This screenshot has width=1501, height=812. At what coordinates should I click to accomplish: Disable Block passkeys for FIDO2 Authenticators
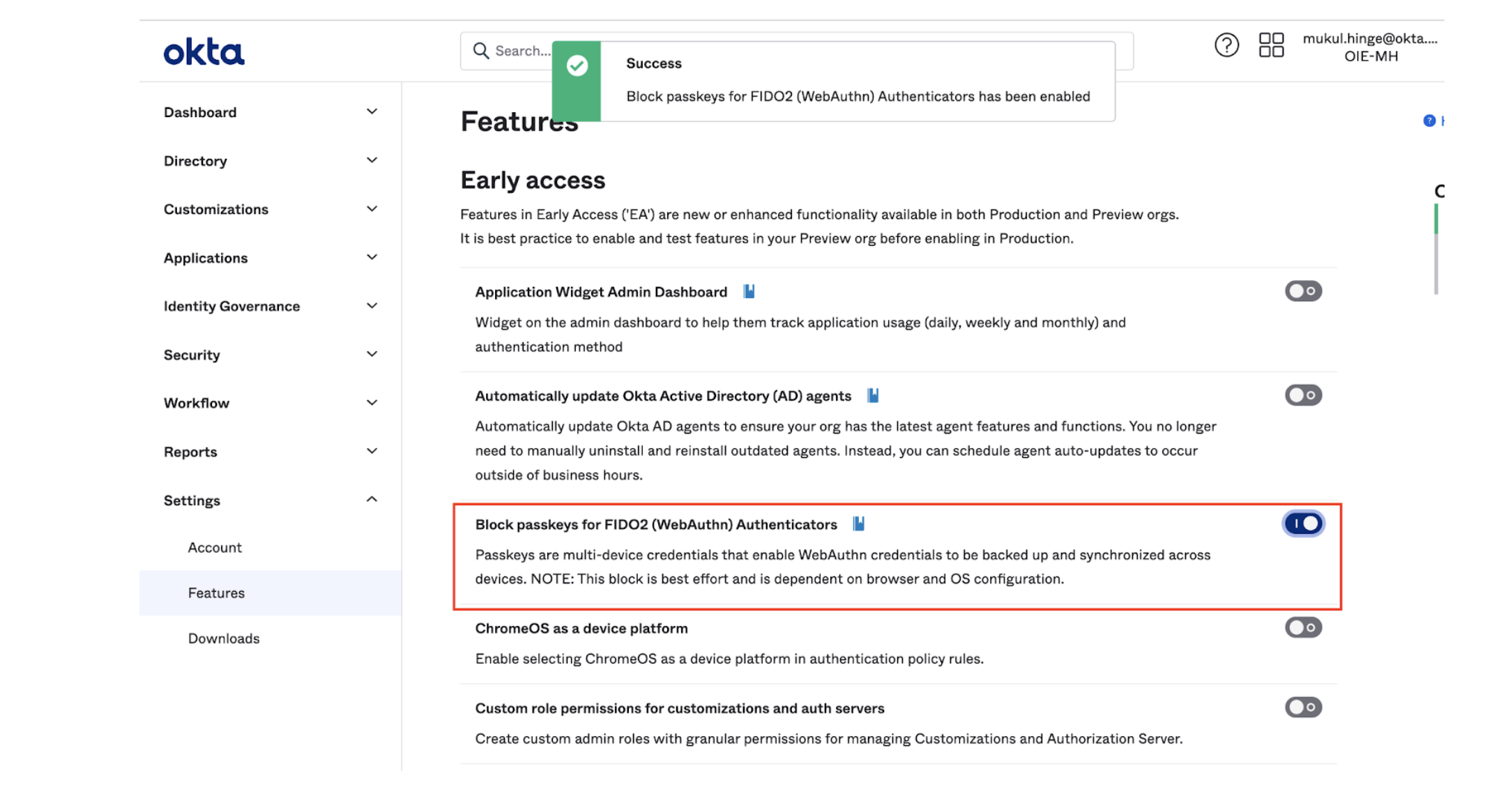[x=1303, y=523]
